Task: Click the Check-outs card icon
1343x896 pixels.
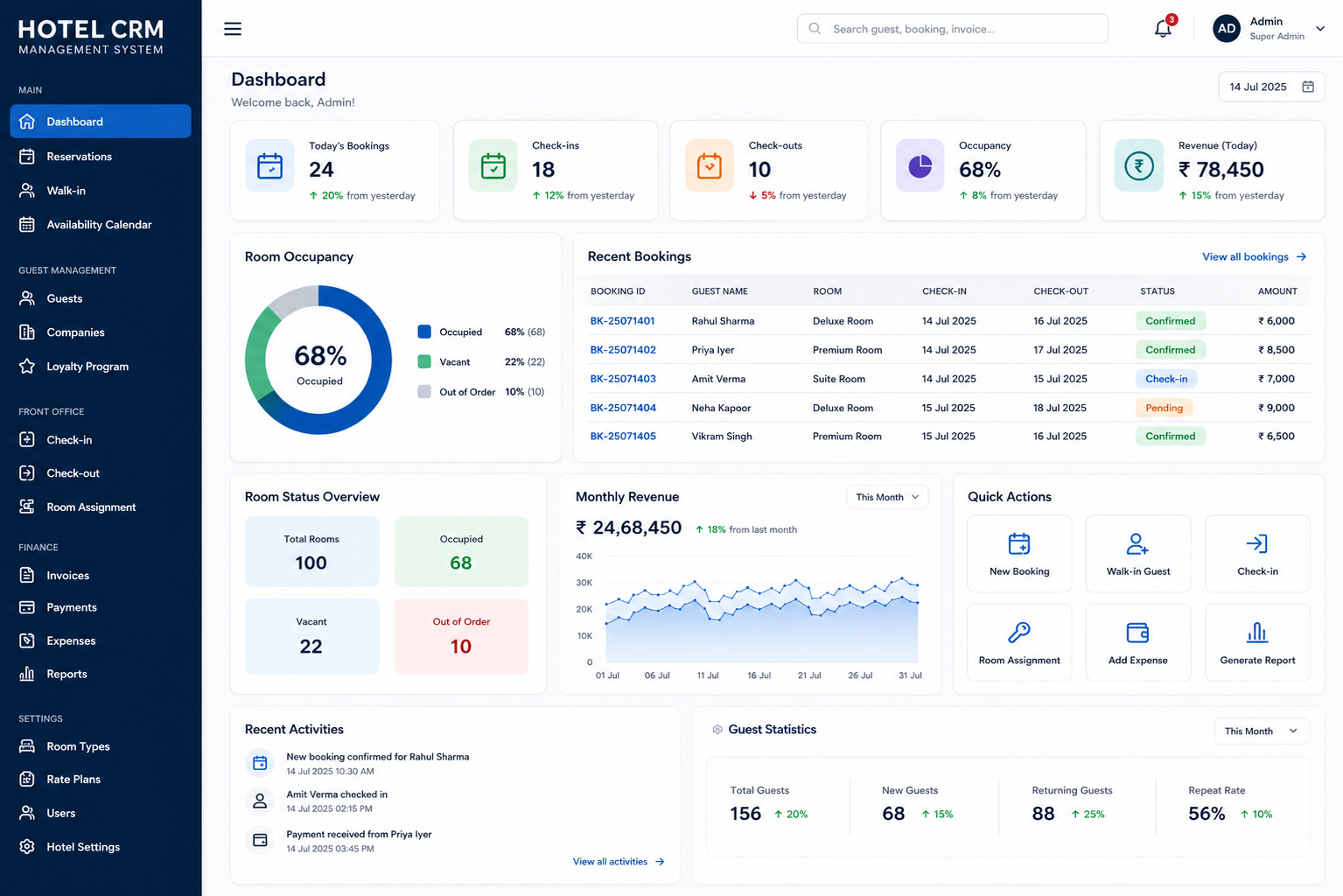Action: 710,165
